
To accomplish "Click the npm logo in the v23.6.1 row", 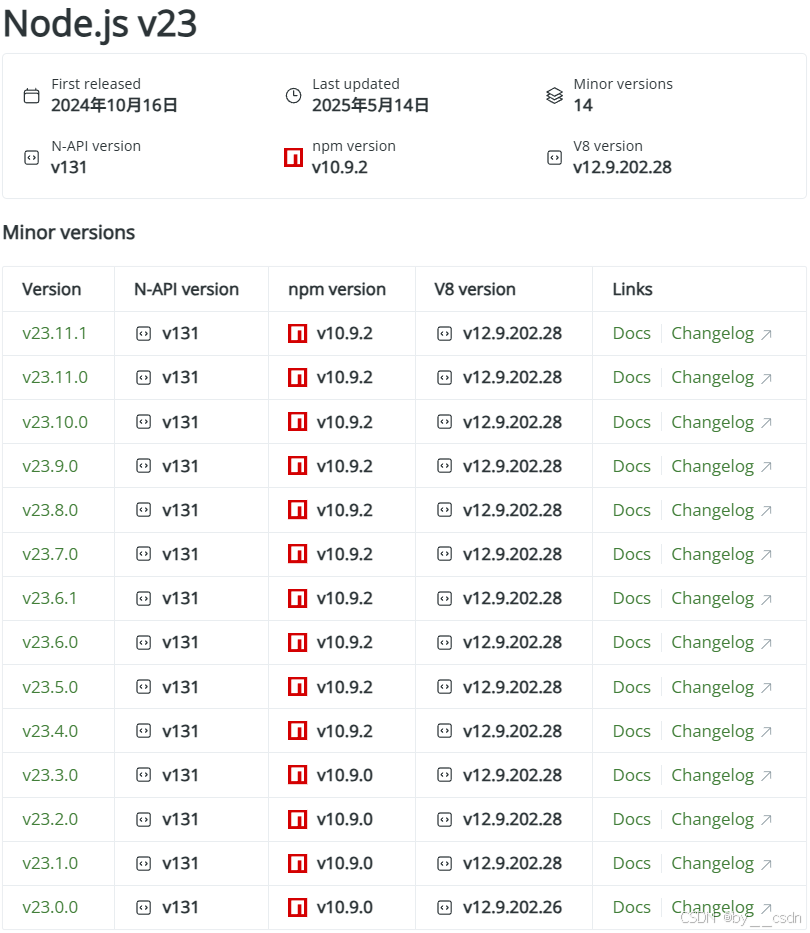I will tap(298, 599).
